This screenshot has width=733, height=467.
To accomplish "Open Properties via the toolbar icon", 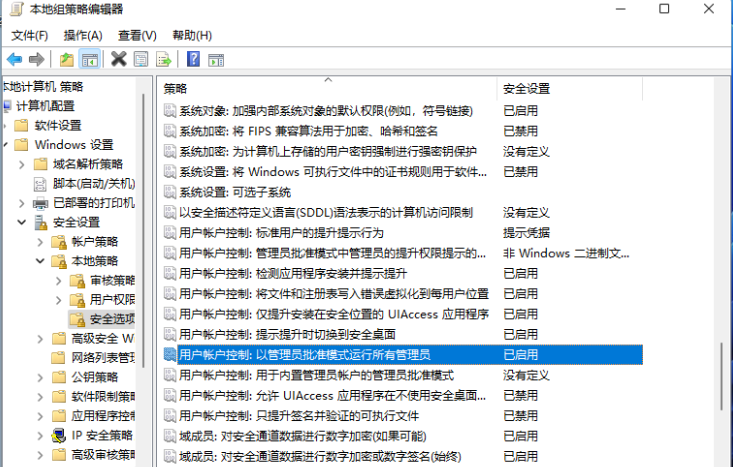I will 141,59.
